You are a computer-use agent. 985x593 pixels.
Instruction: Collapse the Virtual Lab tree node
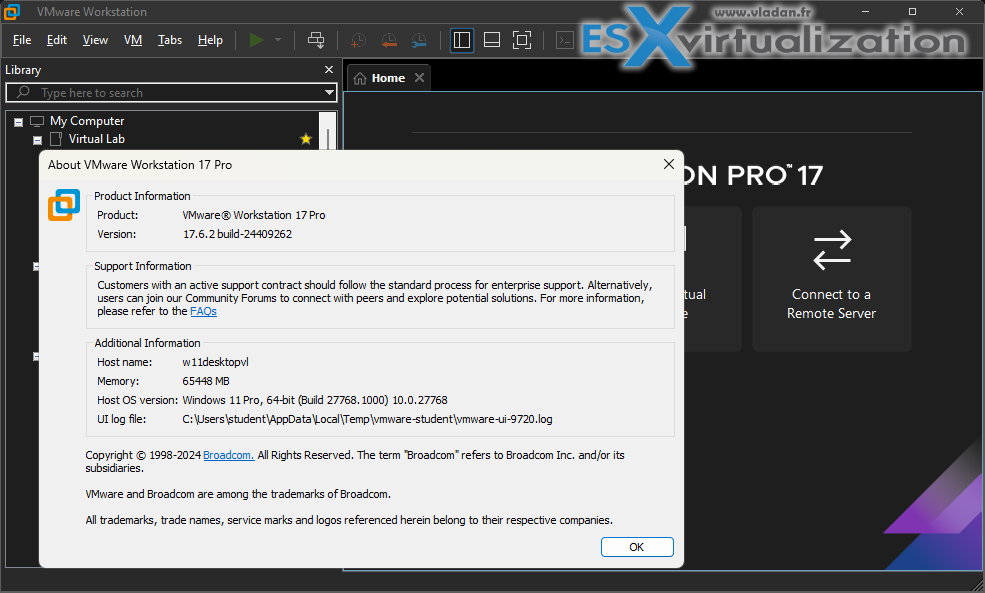coord(37,140)
